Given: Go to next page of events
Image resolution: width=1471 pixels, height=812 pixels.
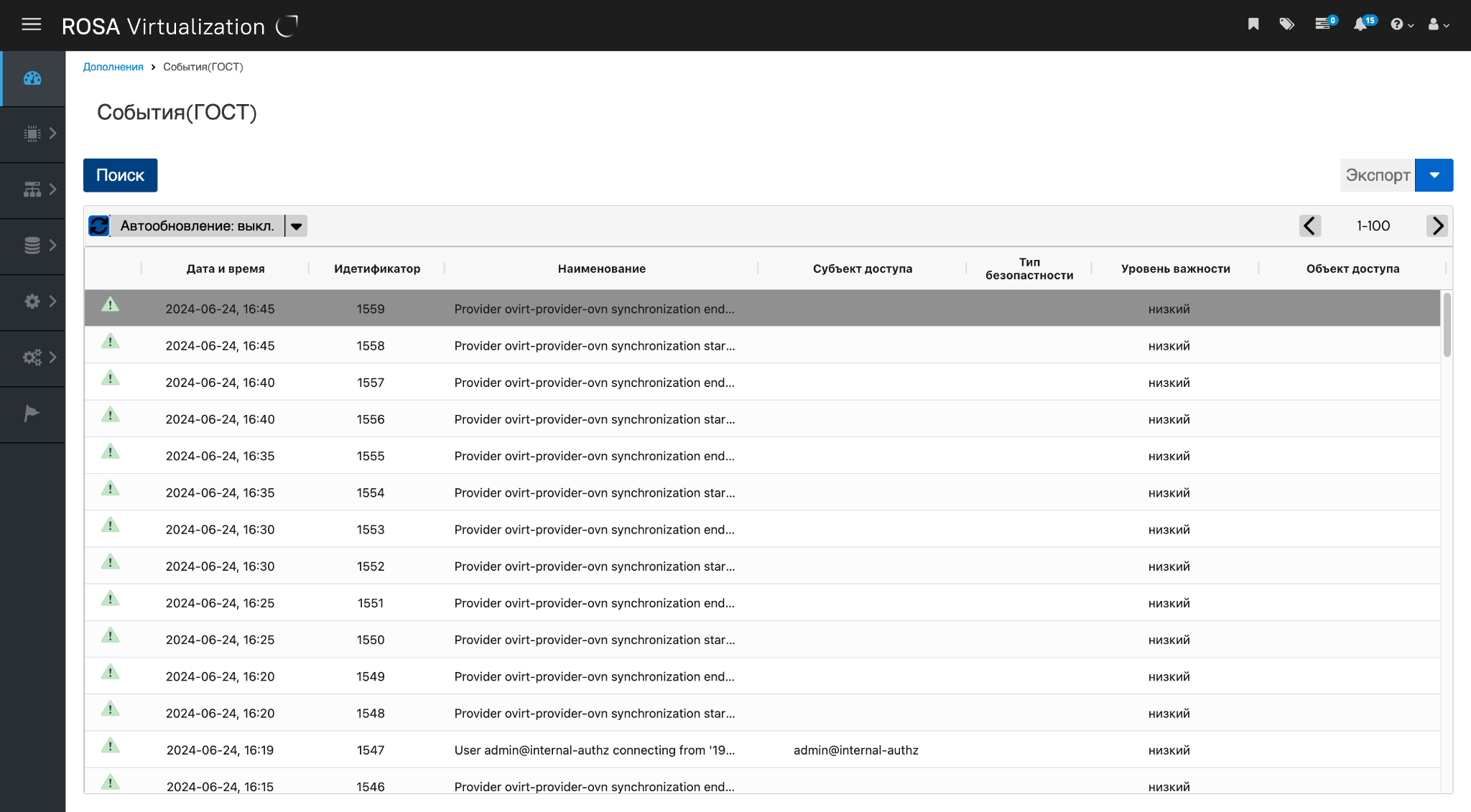Looking at the screenshot, I should [x=1437, y=226].
